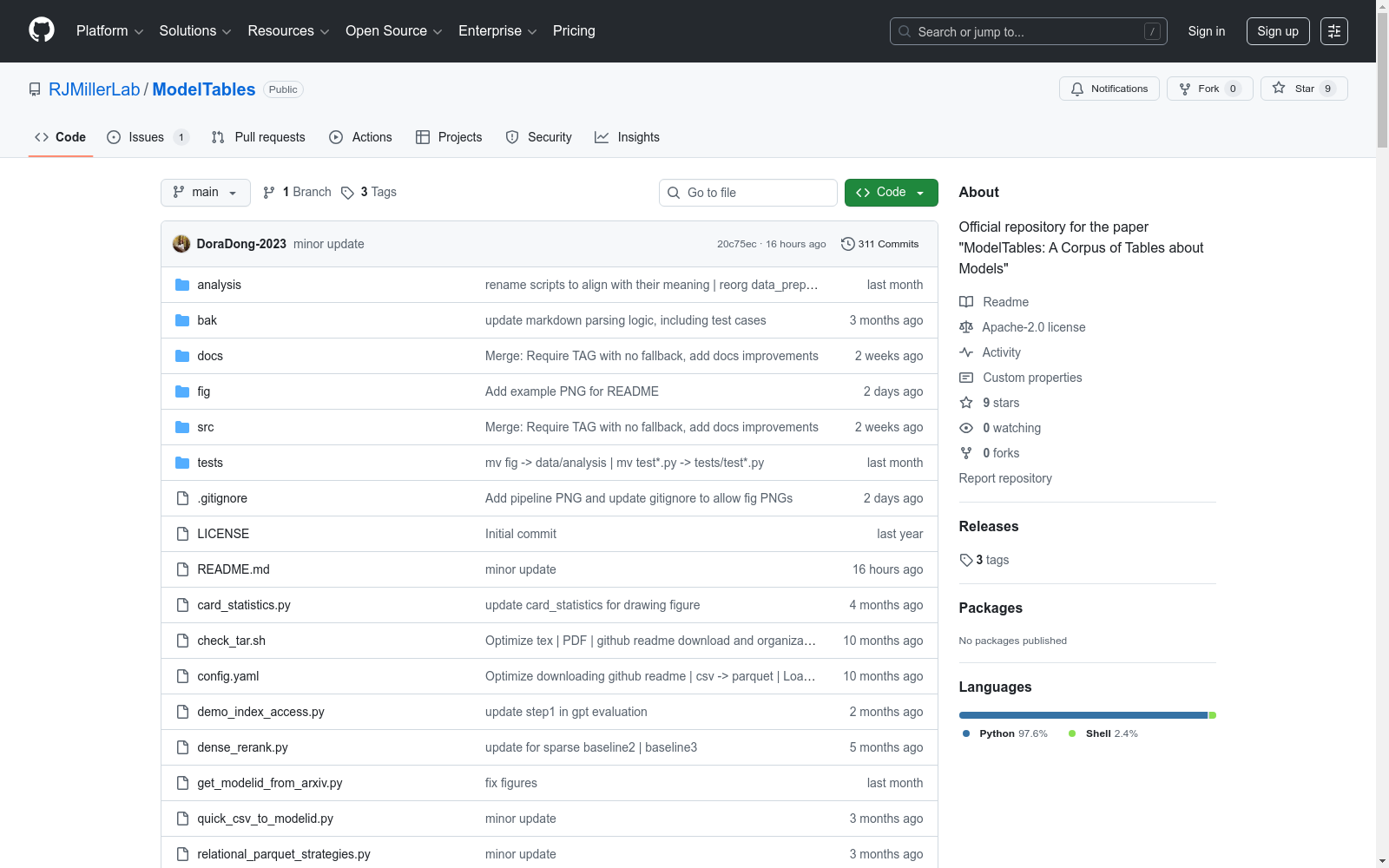Viewport: 1389px width, 868px height.
Task: Click the Sign up button
Action: 1278,31
